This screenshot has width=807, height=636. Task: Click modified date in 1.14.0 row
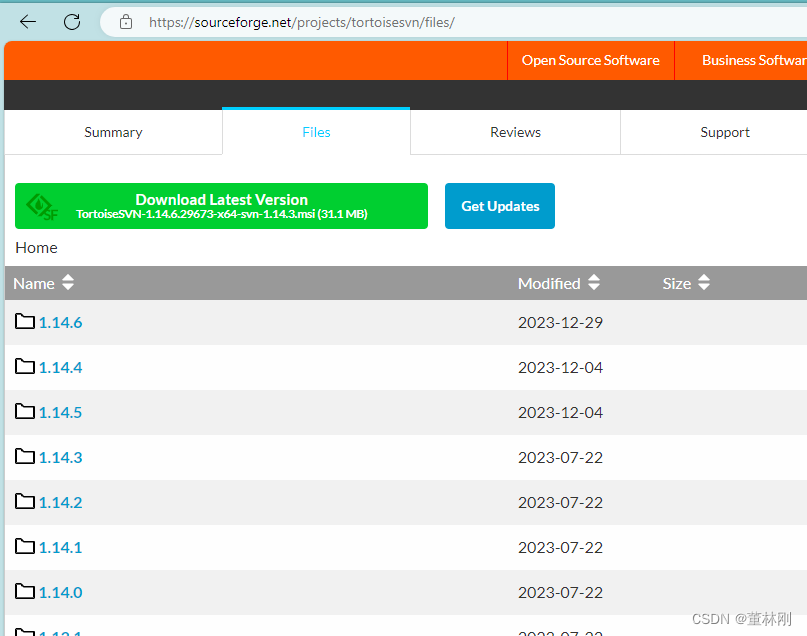tap(560, 593)
